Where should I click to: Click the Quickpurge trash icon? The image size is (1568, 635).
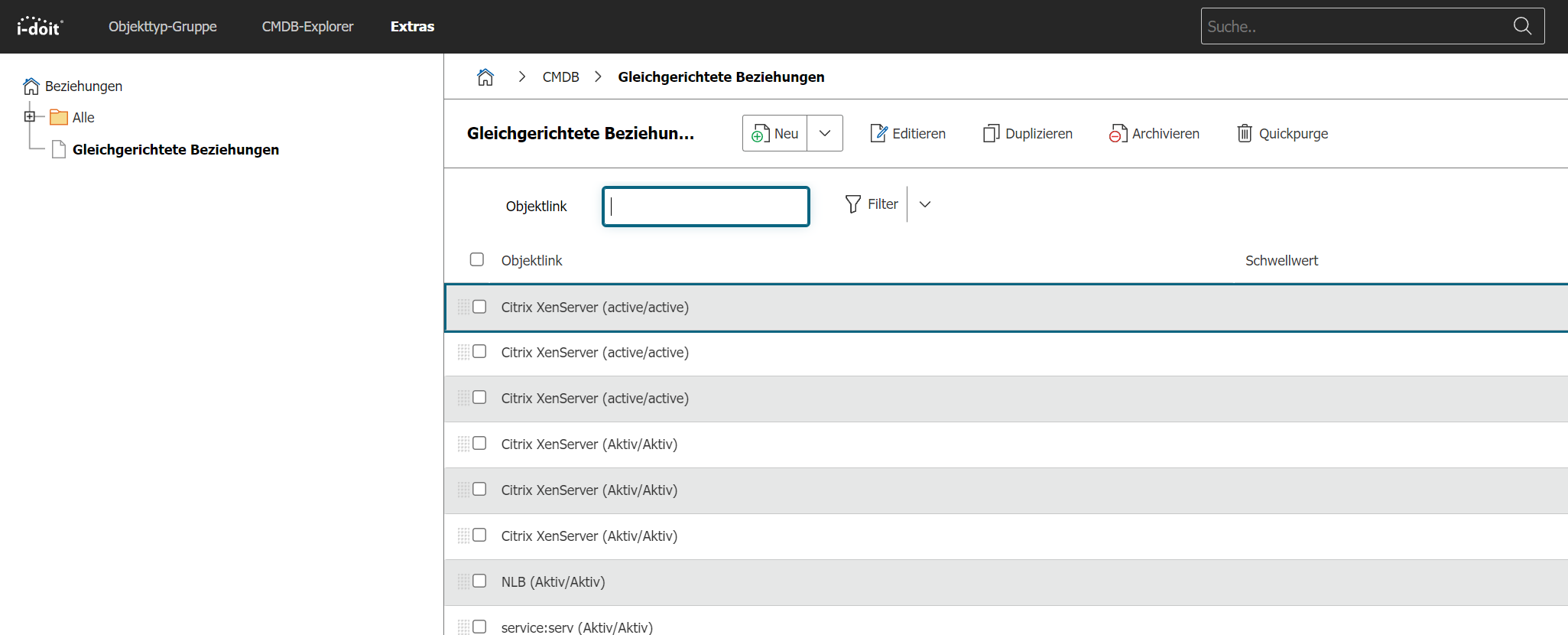pyautogui.click(x=1245, y=134)
